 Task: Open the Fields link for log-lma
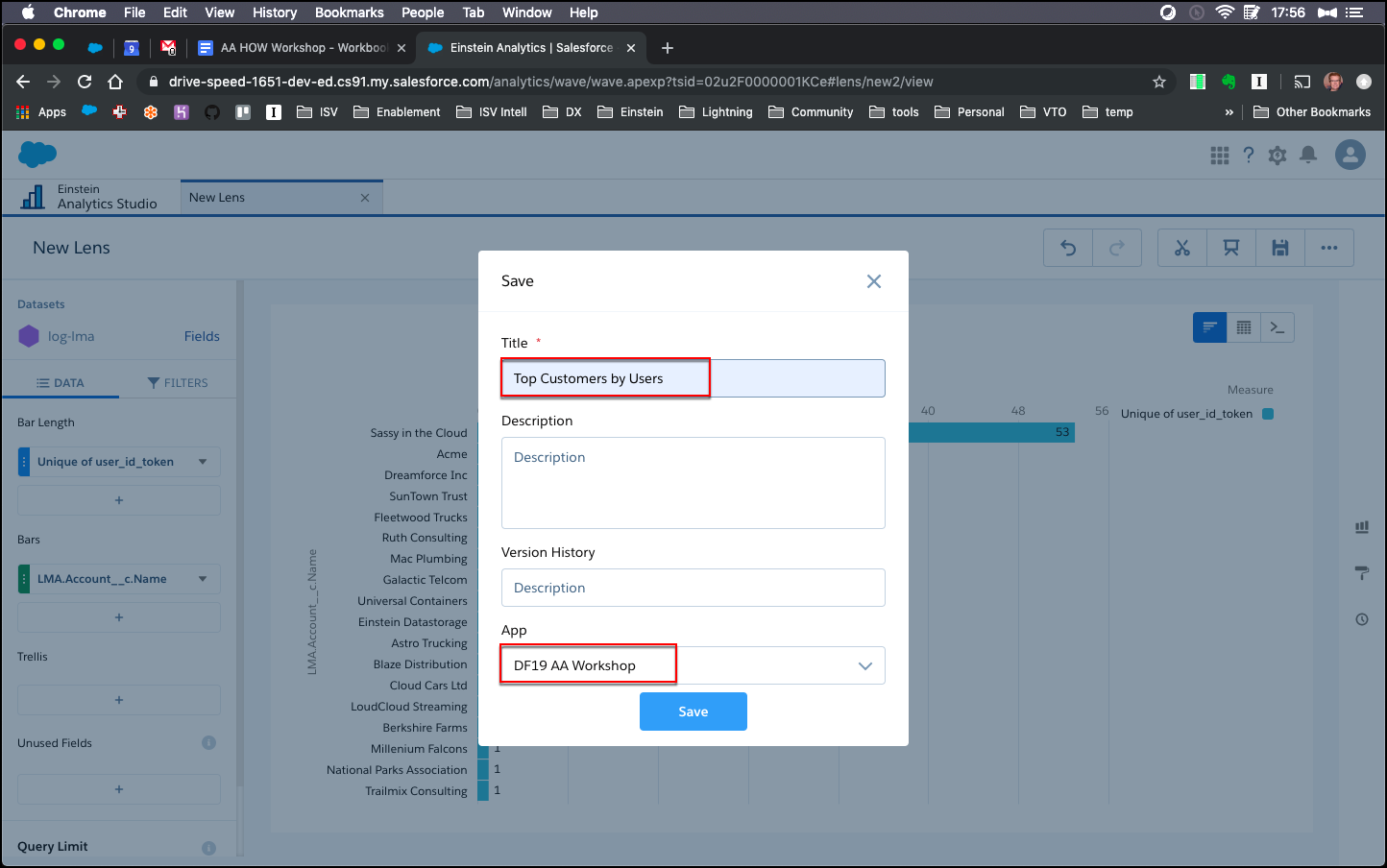pyautogui.click(x=202, y=336)
